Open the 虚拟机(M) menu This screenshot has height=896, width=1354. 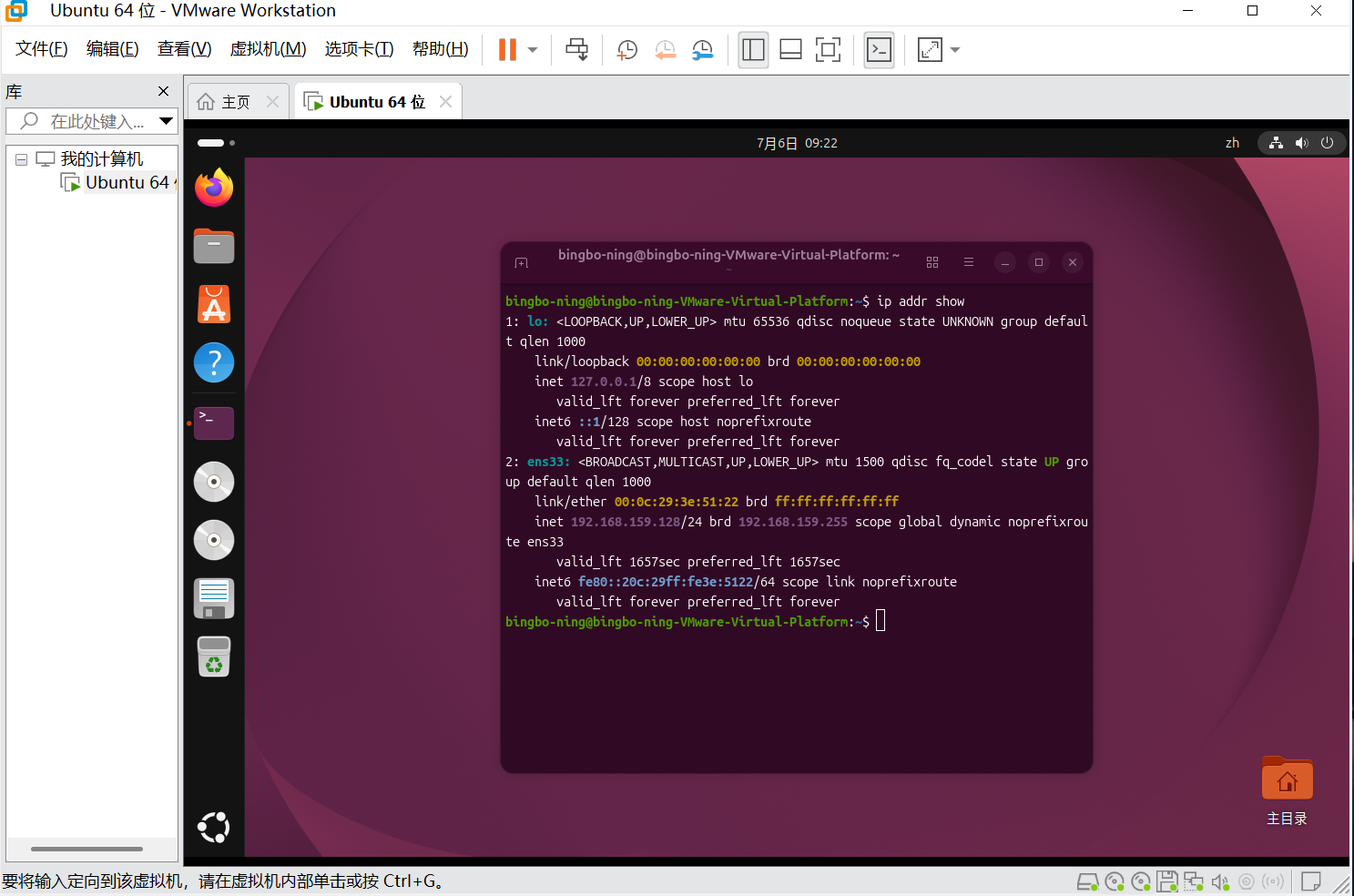[269, 49]
